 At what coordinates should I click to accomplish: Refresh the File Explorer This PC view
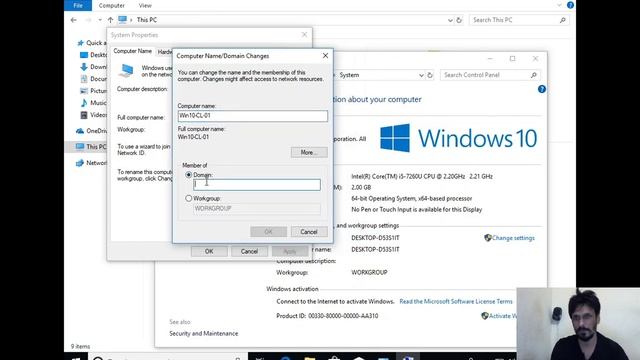459,20
